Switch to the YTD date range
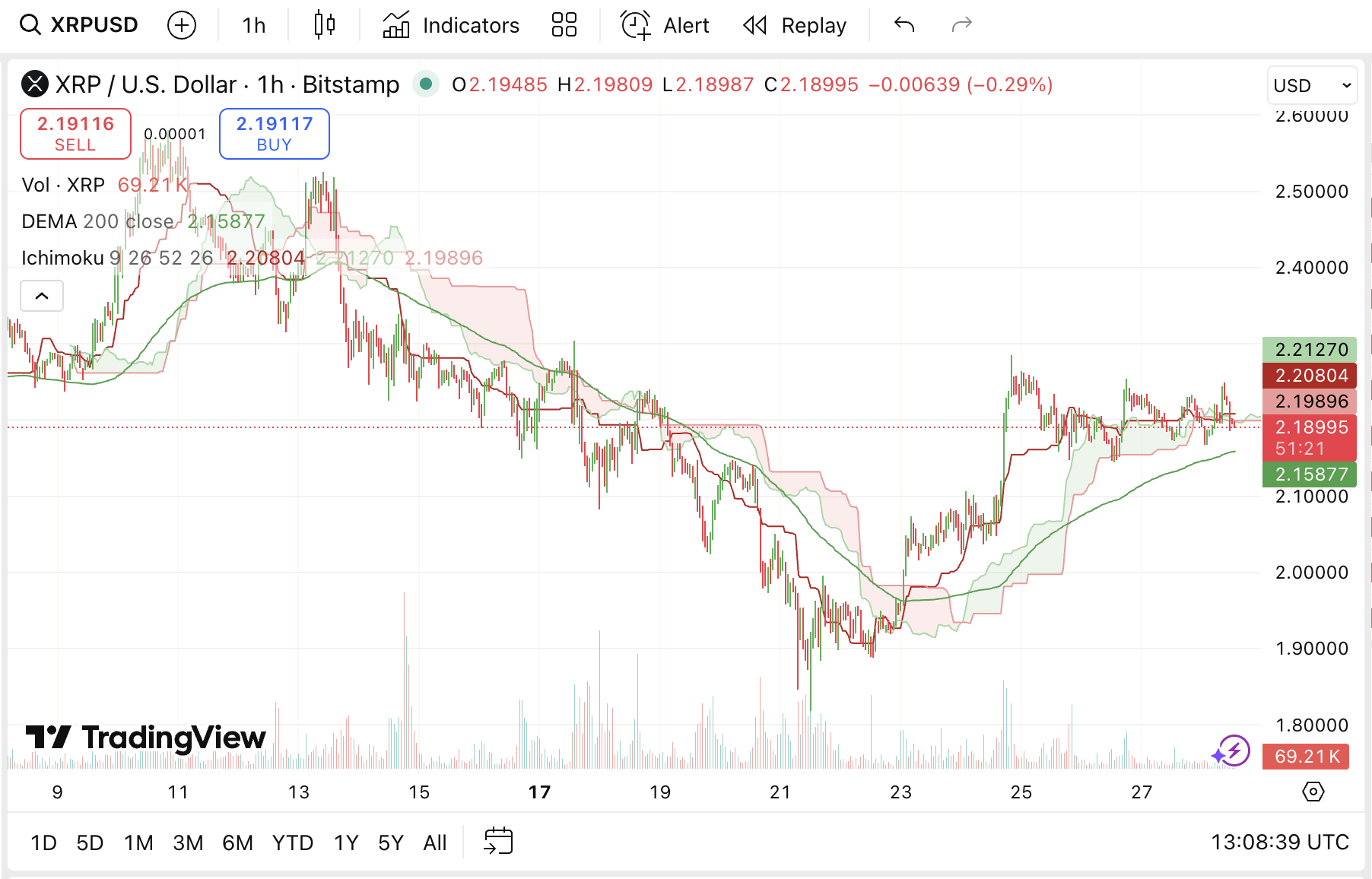This screenshot has height=879, width=1372. click(292, 843)
